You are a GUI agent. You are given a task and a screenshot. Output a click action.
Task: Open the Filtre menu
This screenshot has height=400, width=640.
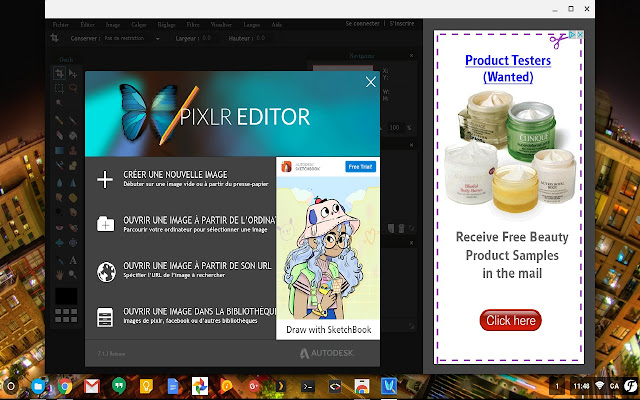[x=193, y=24]
